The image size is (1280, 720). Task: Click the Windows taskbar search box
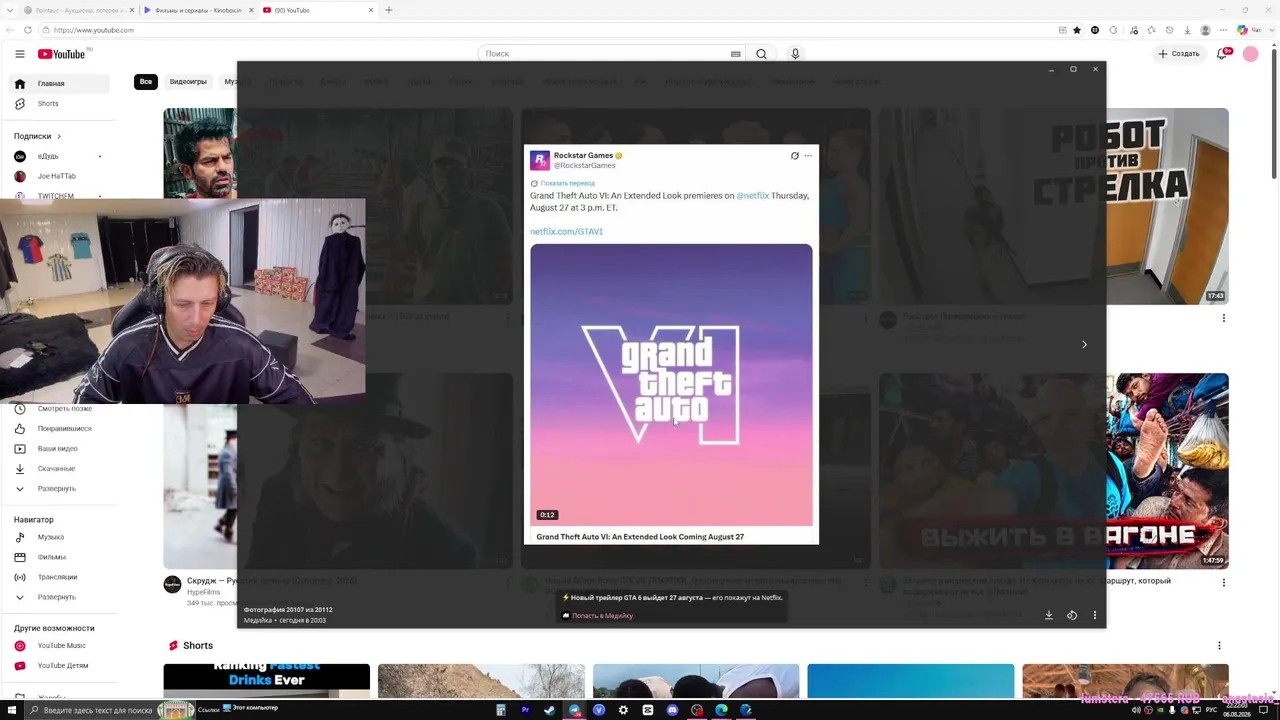[89, 710]
